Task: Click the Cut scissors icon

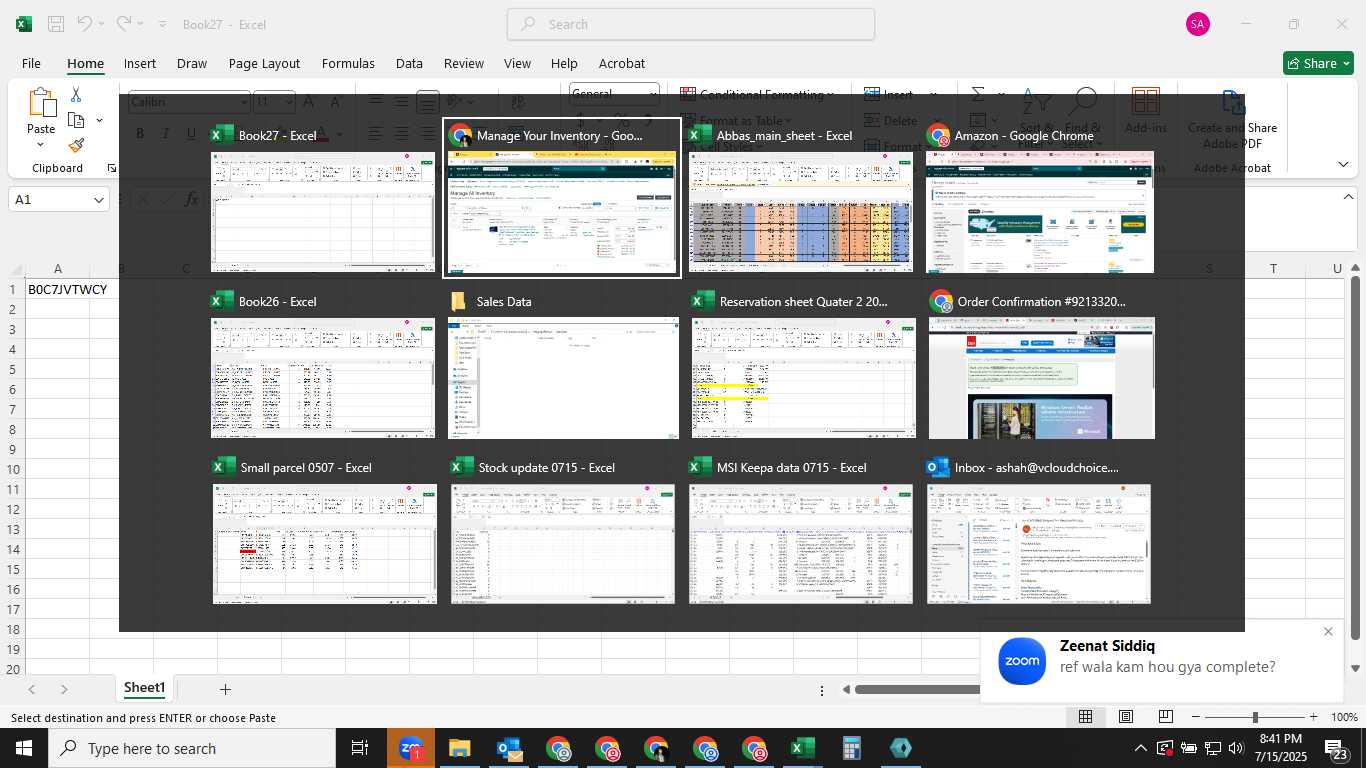Action: [x=76, y=95]
